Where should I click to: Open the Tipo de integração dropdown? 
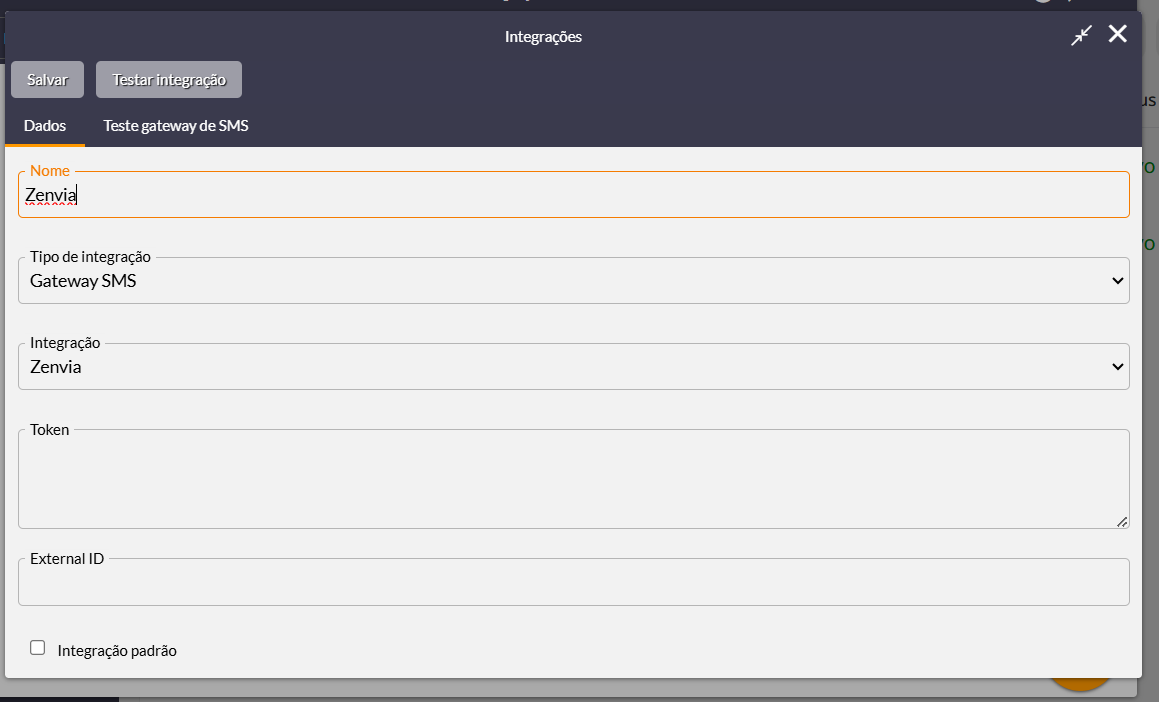(574, 281)
